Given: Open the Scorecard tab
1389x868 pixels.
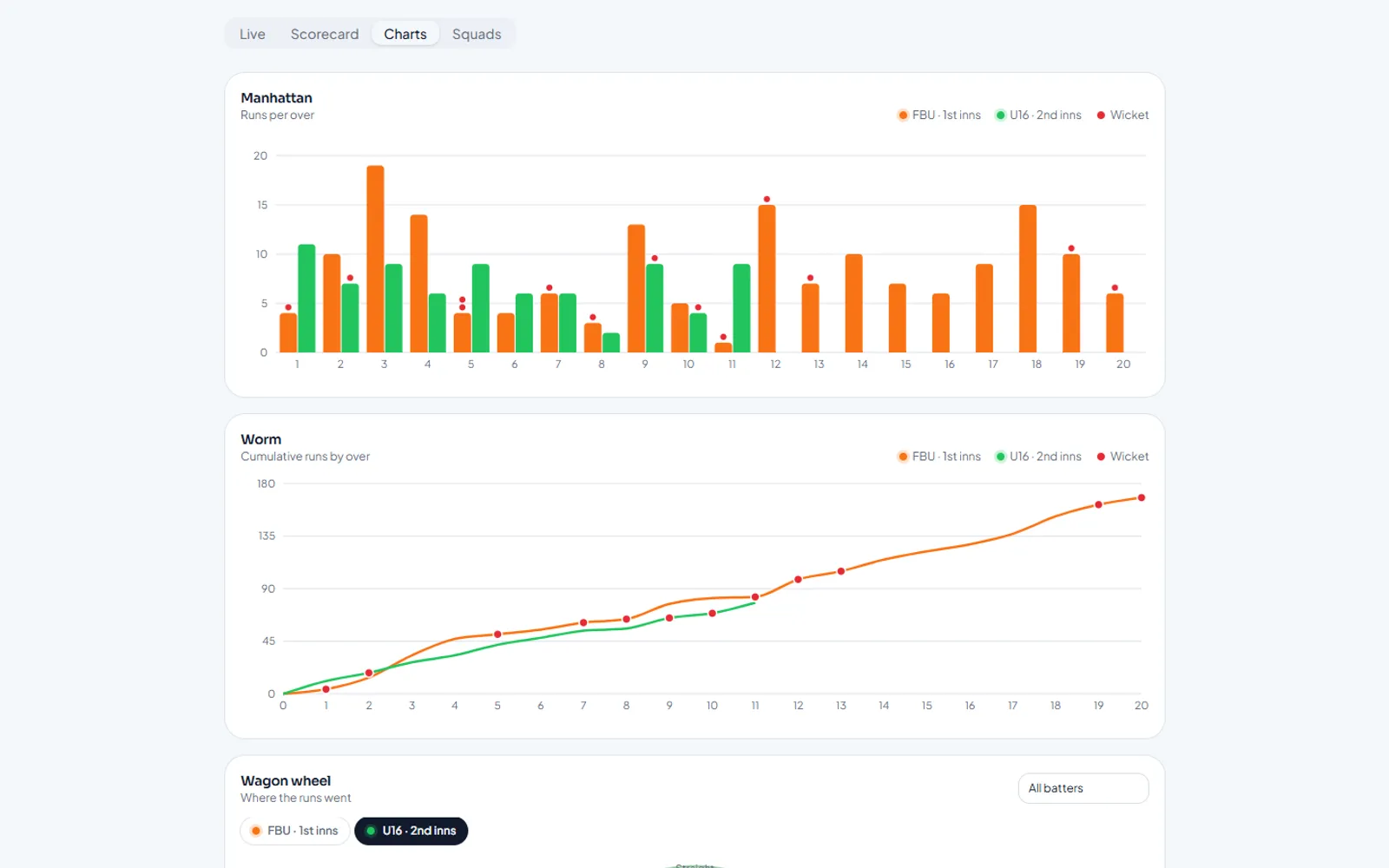Looking at the screenshot, I should coord(325,34).
